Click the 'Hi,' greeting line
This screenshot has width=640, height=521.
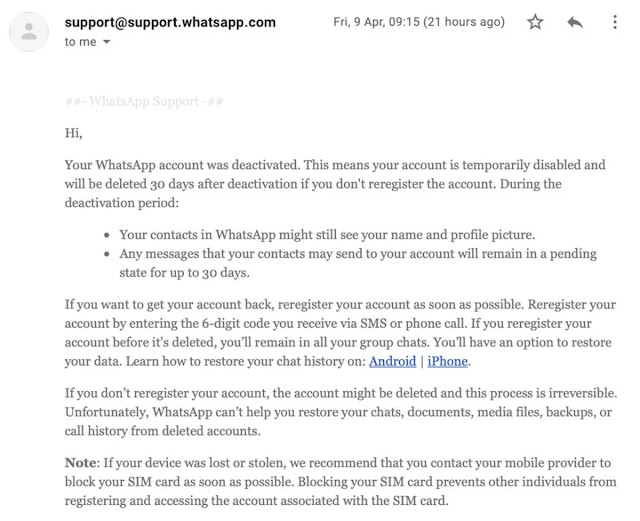(73, 133)
